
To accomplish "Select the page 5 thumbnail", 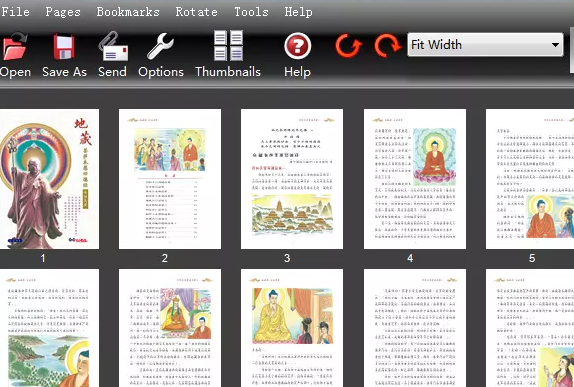I will click(530, 179).
